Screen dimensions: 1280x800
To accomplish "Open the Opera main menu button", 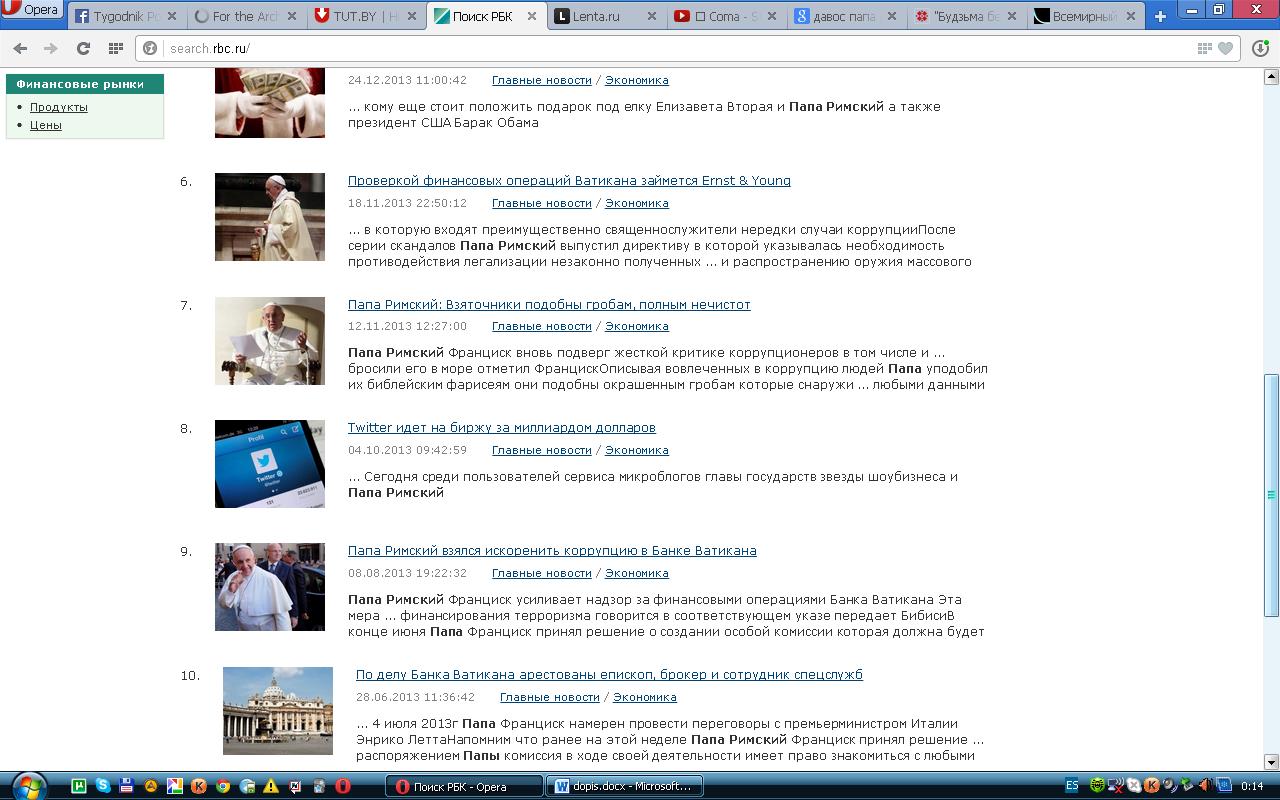I will pyautogui.click(x=32, y=10).
